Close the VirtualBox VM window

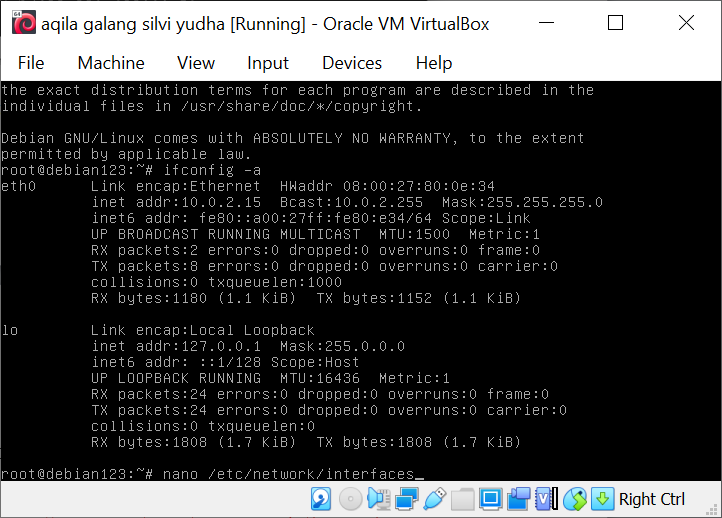coord(686,23)
